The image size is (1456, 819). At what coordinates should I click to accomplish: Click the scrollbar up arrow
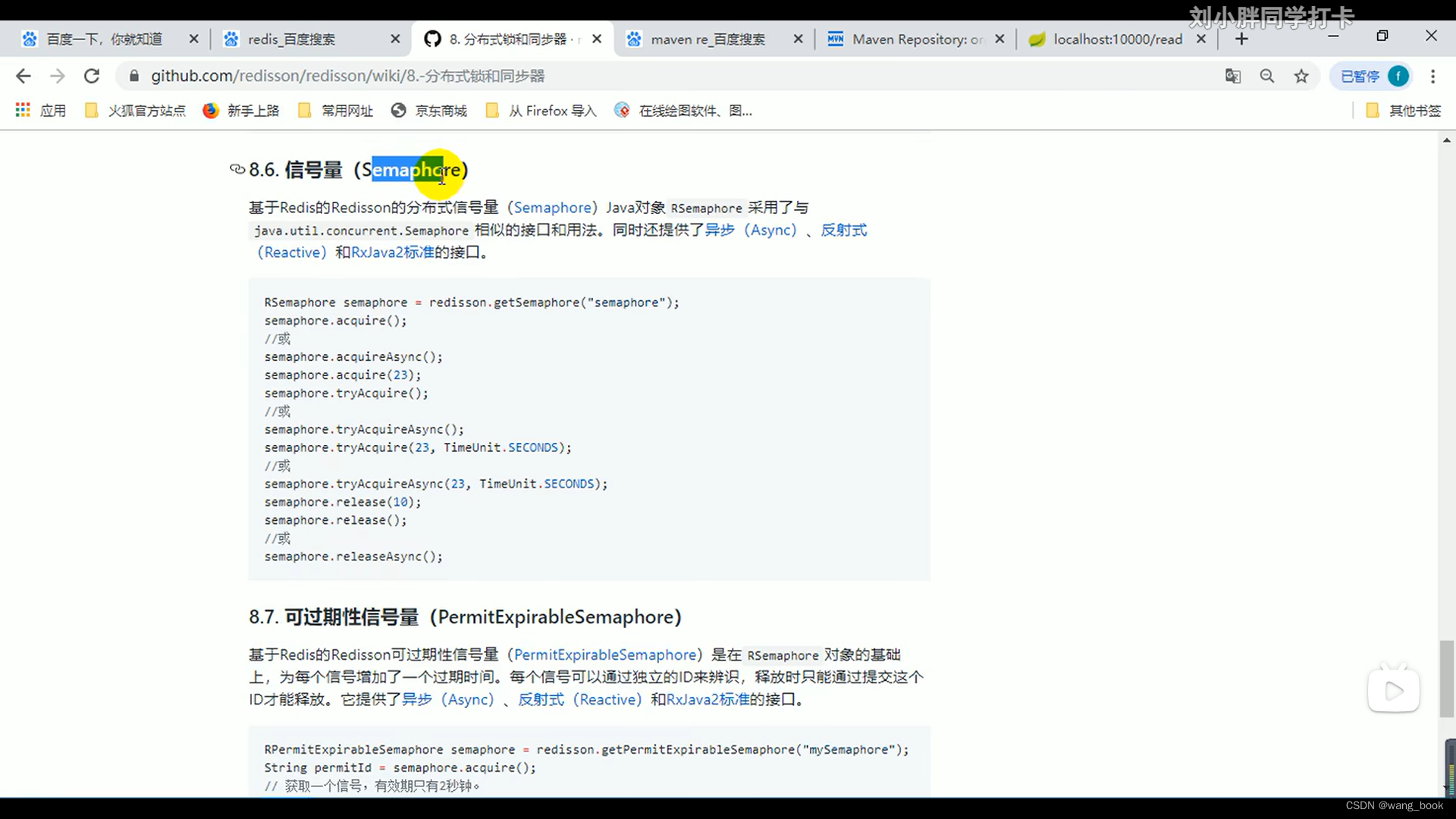[1447, 140]
